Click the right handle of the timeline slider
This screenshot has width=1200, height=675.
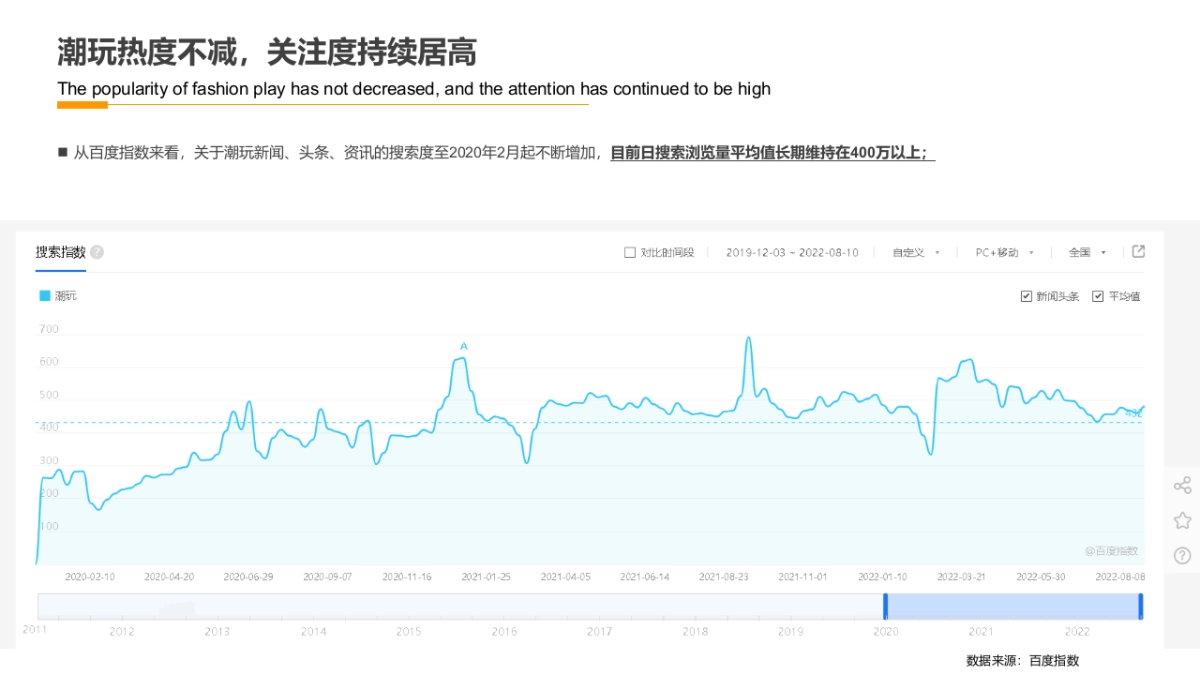point(1142,606)
